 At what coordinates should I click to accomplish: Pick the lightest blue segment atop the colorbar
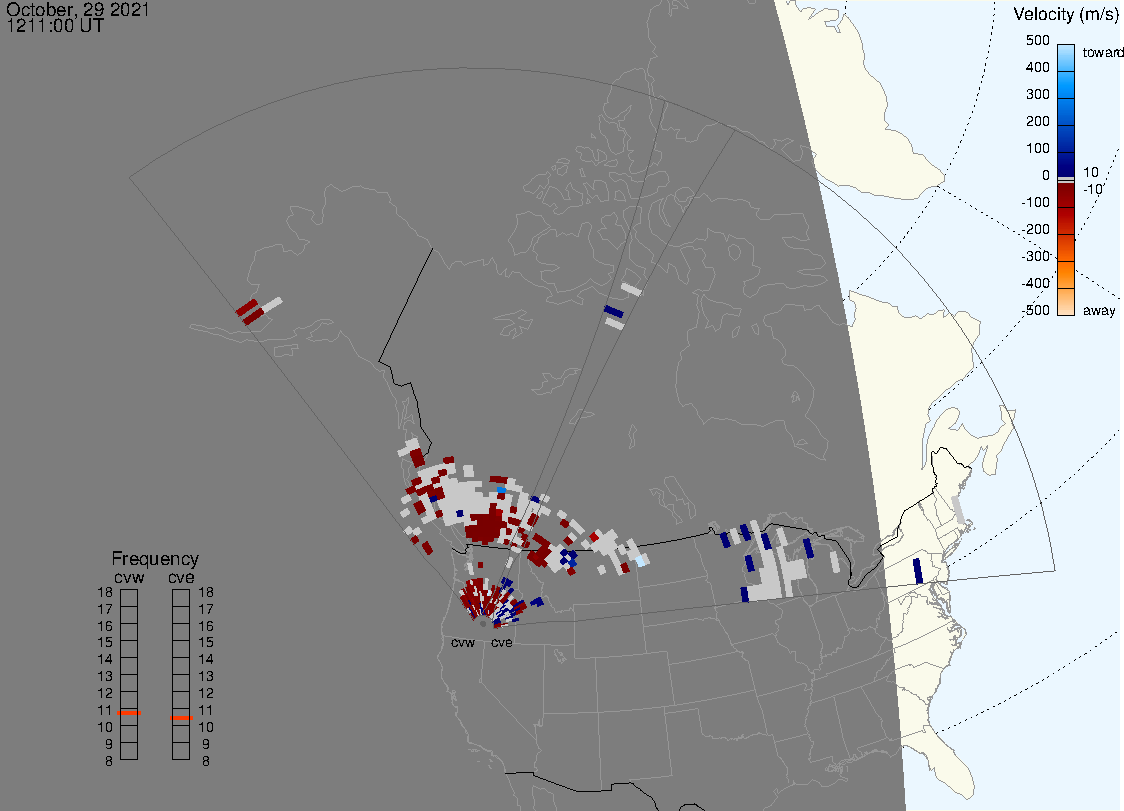pos(1066,57)
